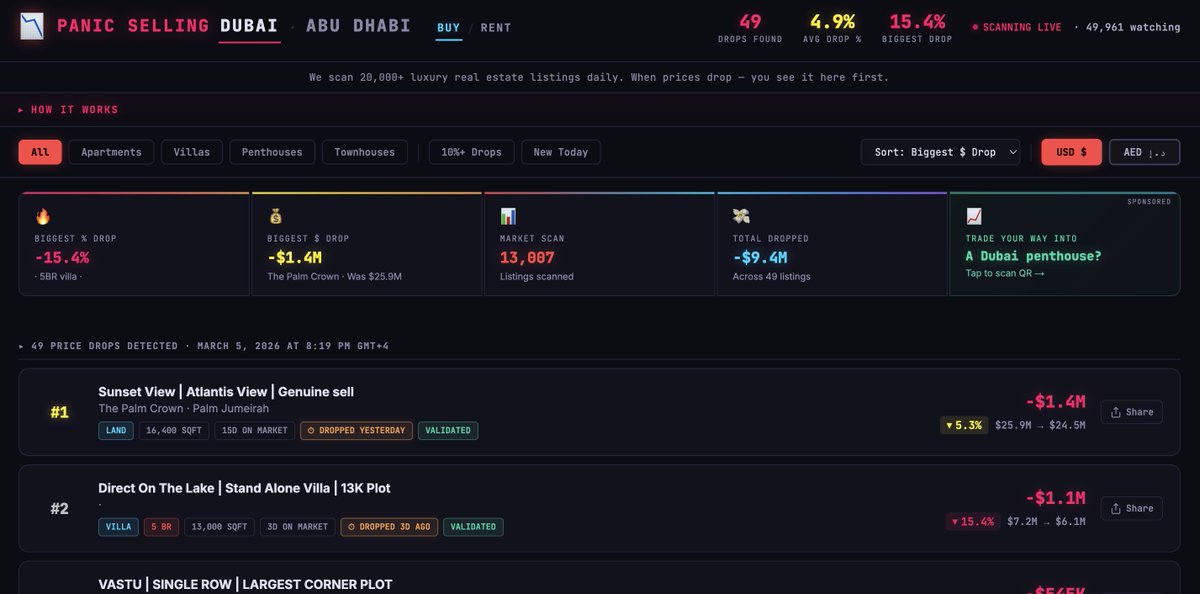Open the Direct On The Lake villa listing title
The image size is (1200, 594).
click(x=244, y=488)
